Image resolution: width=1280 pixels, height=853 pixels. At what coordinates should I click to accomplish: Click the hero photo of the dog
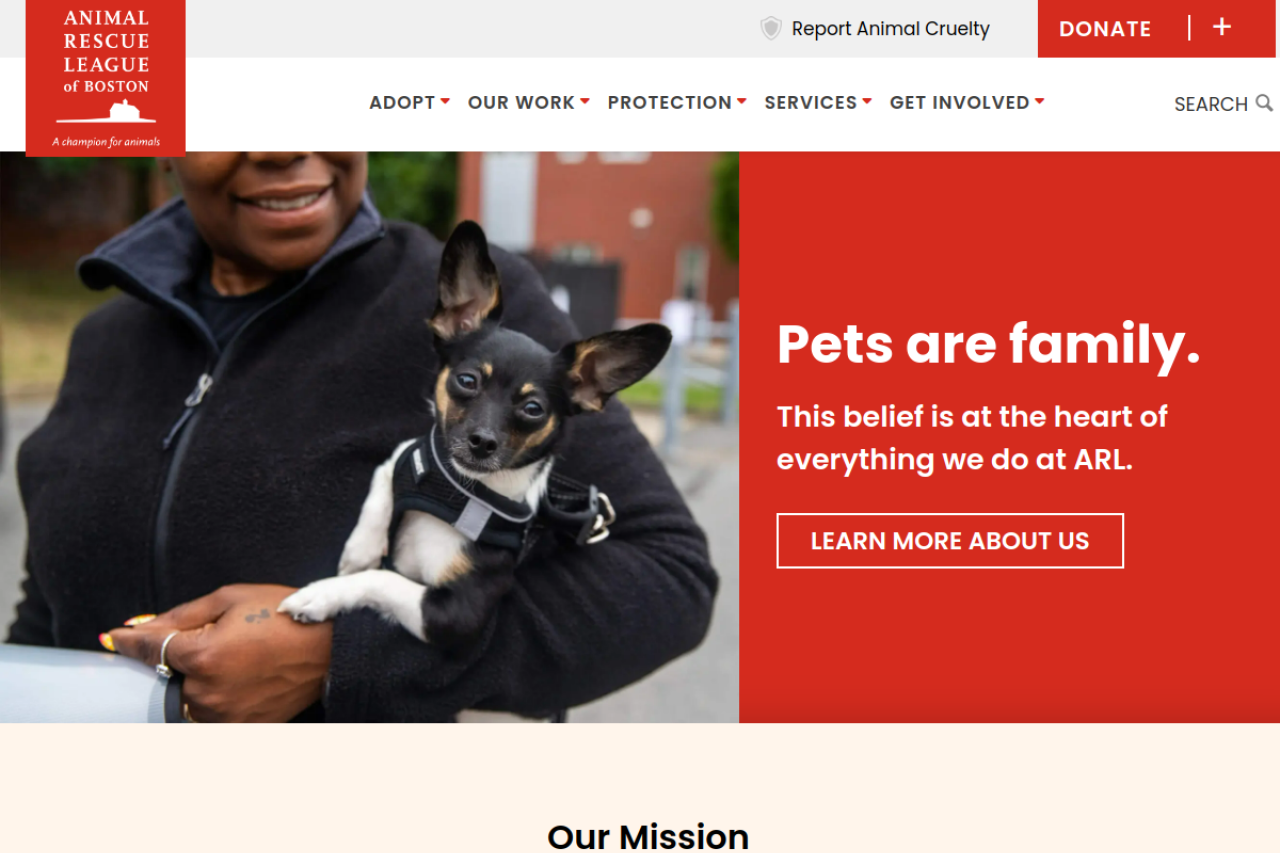[x=369, y=437]
